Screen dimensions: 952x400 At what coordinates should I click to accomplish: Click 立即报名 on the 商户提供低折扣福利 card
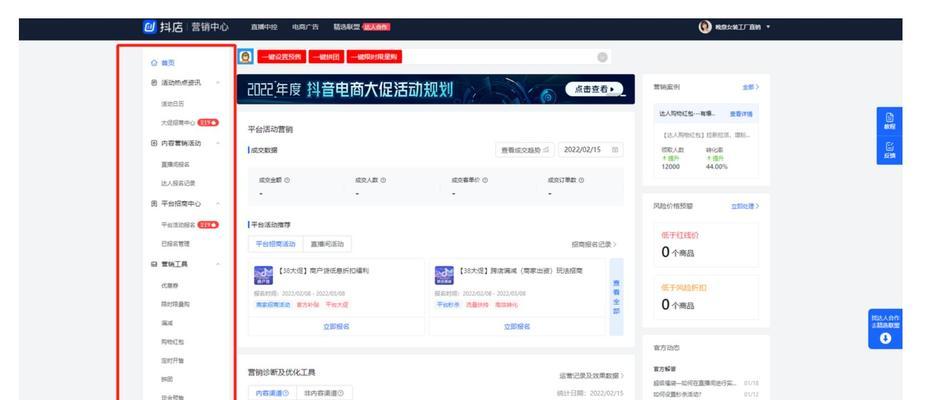(x=336, y=327)
